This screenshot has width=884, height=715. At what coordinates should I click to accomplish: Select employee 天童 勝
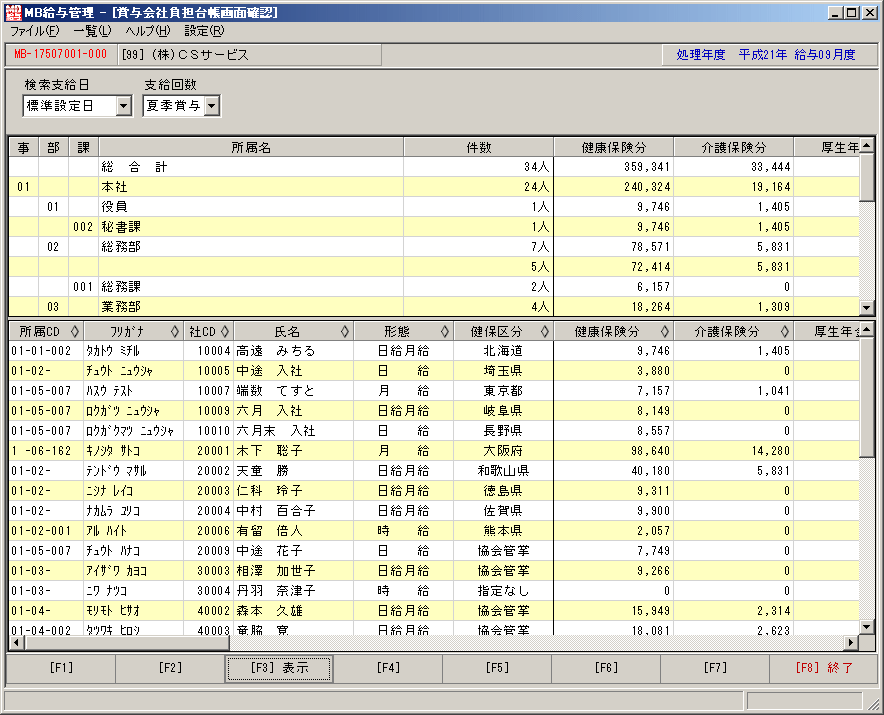pos(434,471)
